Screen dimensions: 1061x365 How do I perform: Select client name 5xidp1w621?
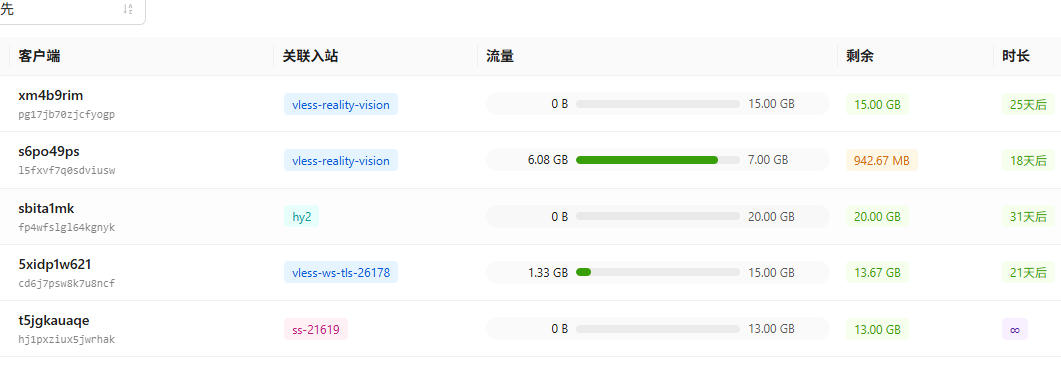[55, 264]
